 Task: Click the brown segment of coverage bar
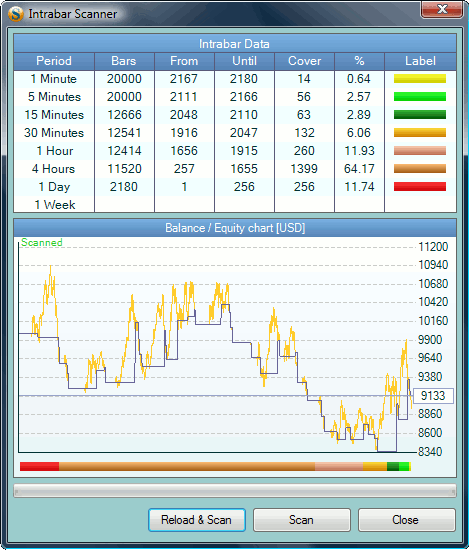click(187, 466)
